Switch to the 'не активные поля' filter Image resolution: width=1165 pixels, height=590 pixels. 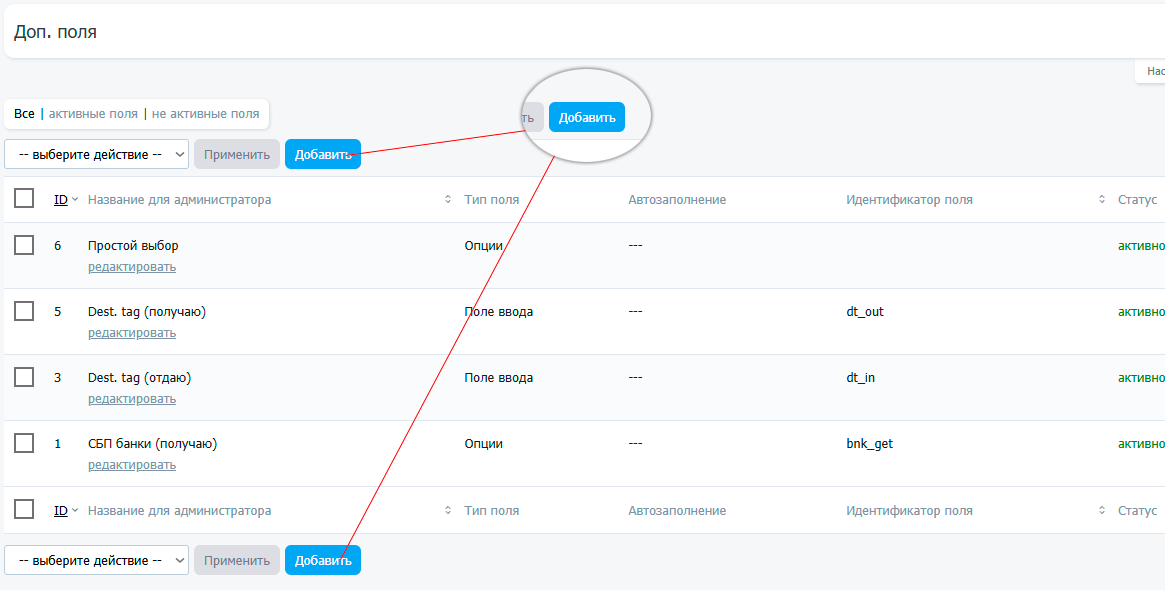(205, 114)
